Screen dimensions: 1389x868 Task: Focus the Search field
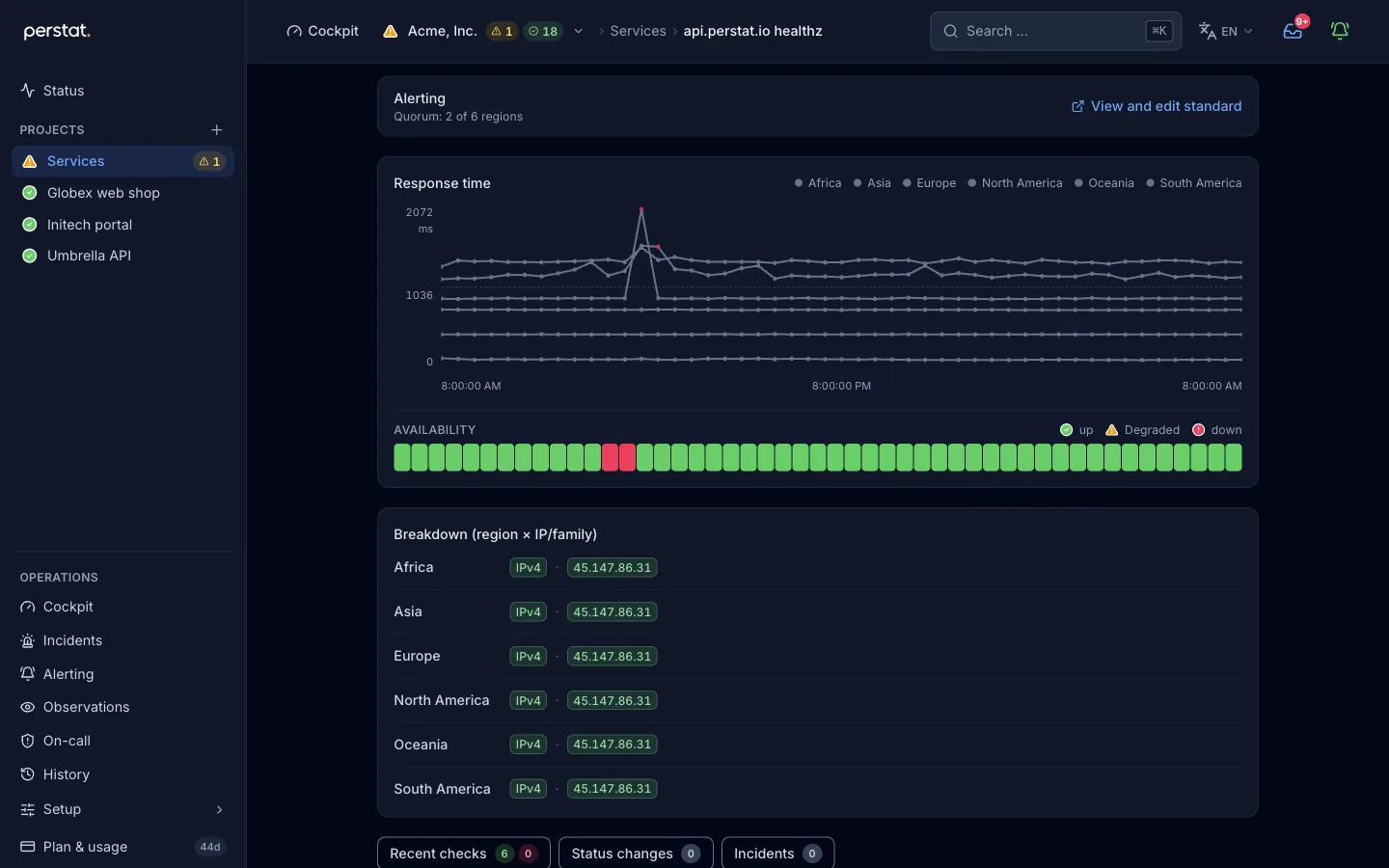click(1055, 31)
